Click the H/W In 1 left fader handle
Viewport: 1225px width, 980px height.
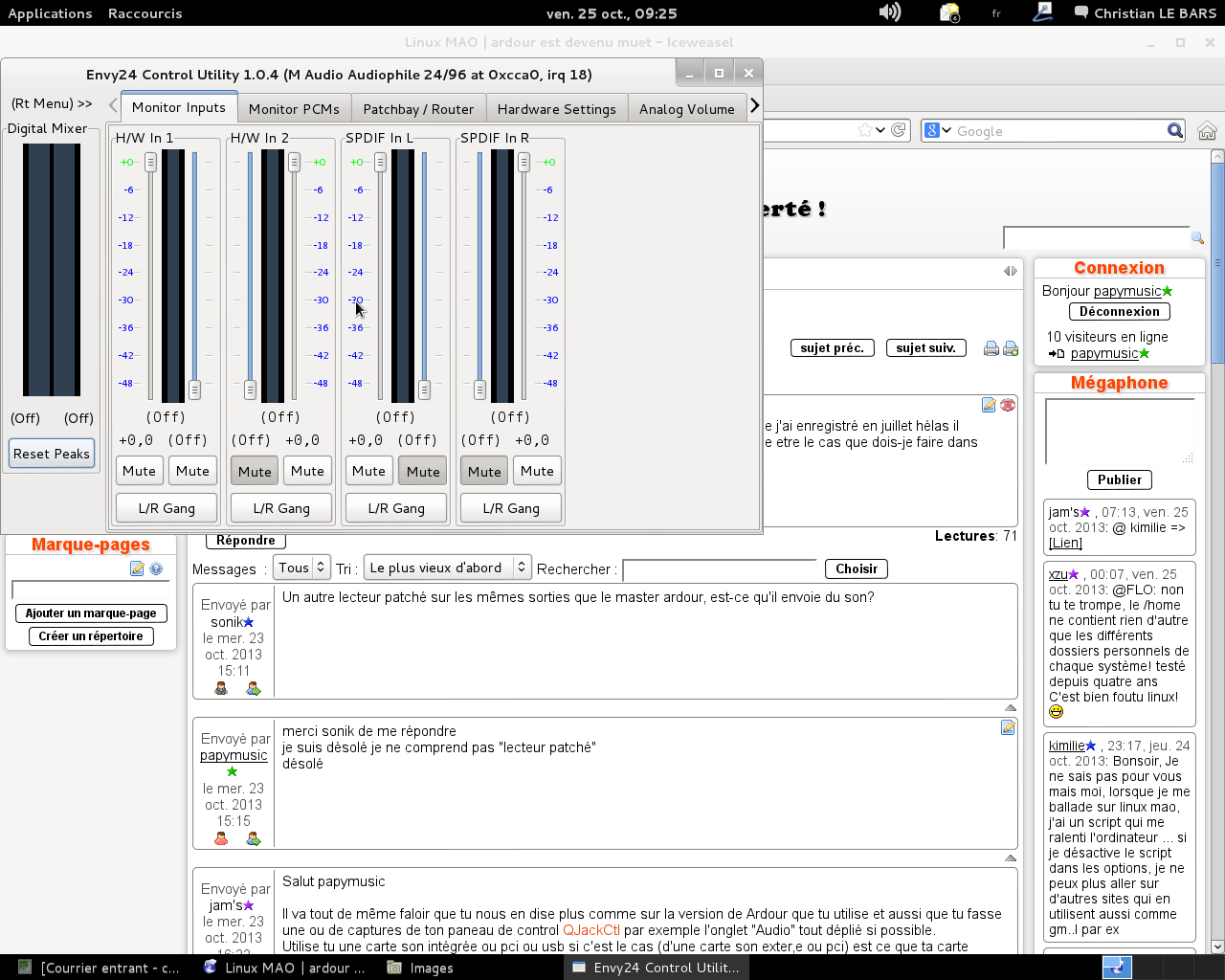click(150, 163)
